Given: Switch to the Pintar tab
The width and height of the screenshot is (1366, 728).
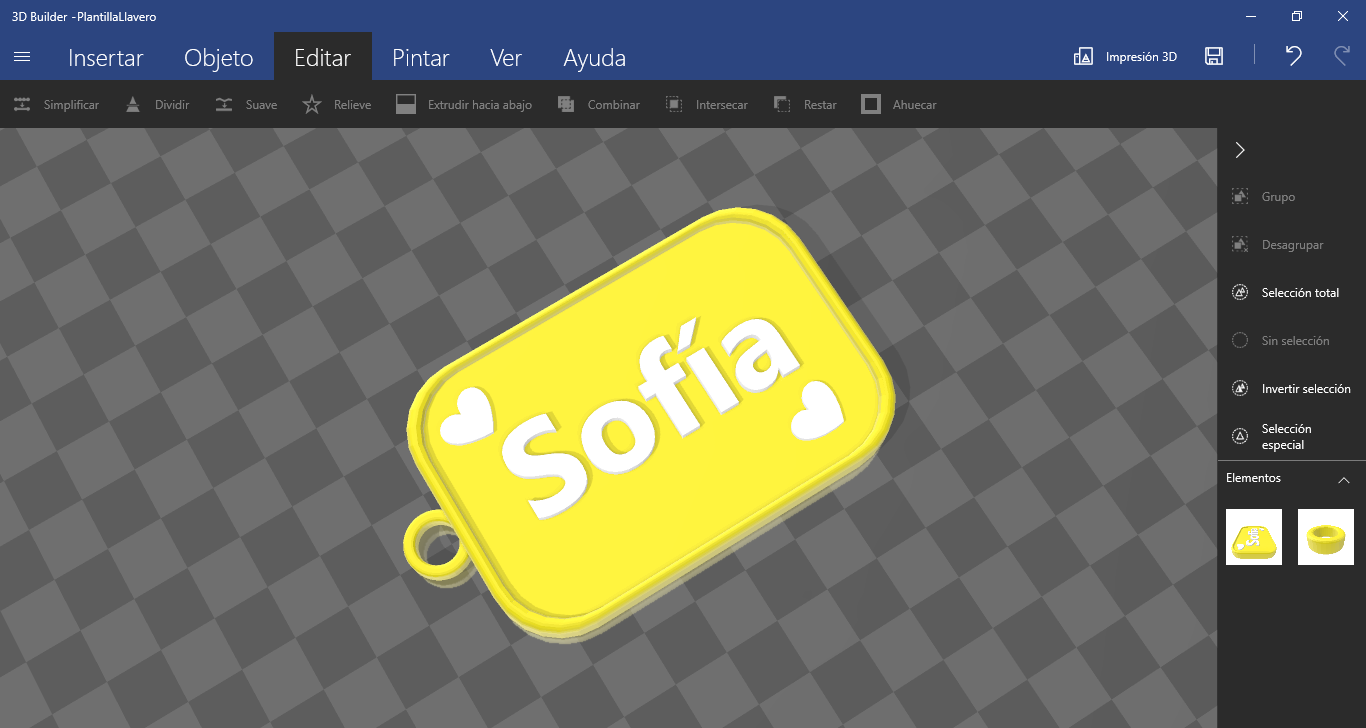Looking at the screenshot, I should (420, 57).
